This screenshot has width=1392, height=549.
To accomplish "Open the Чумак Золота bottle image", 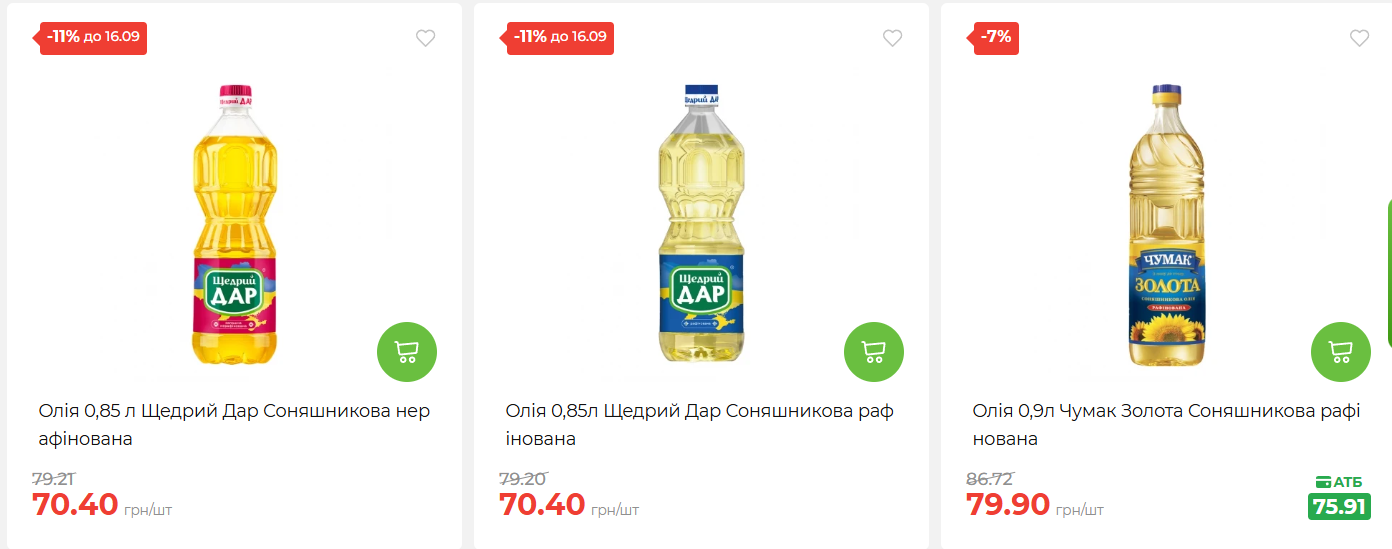I will coord(1168,225).
